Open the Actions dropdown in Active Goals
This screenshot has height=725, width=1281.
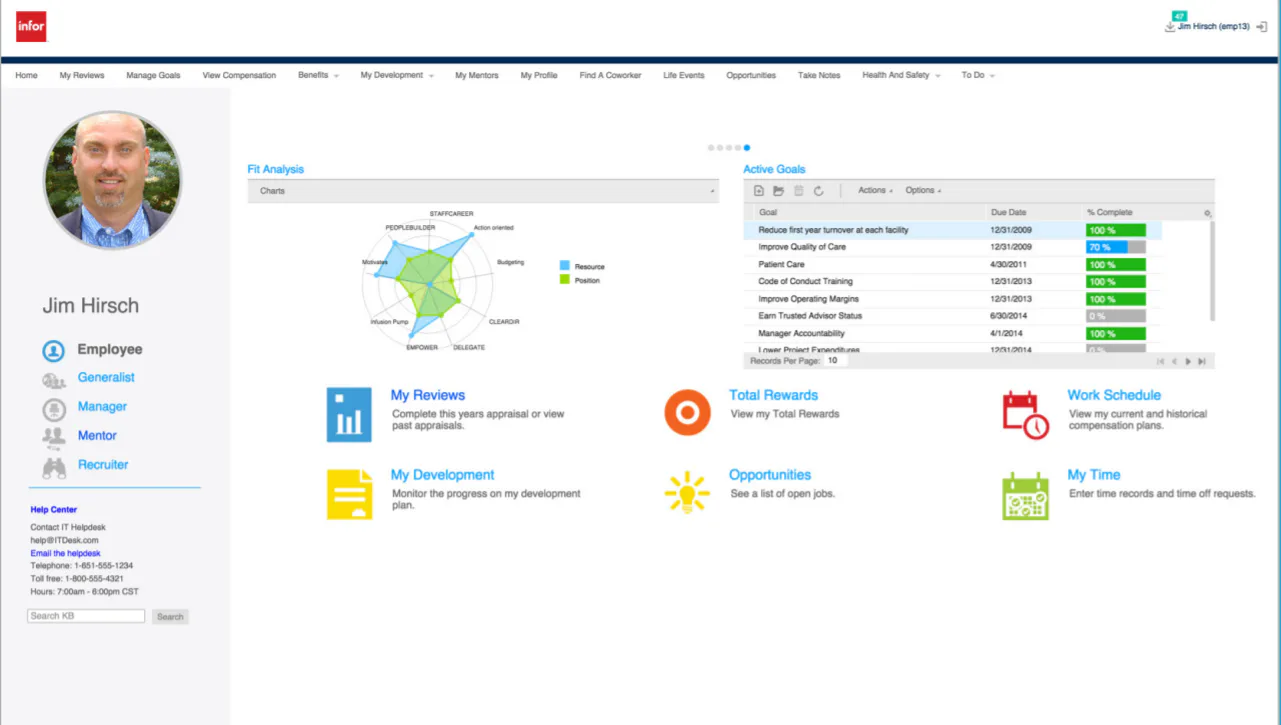coord(871,190)
